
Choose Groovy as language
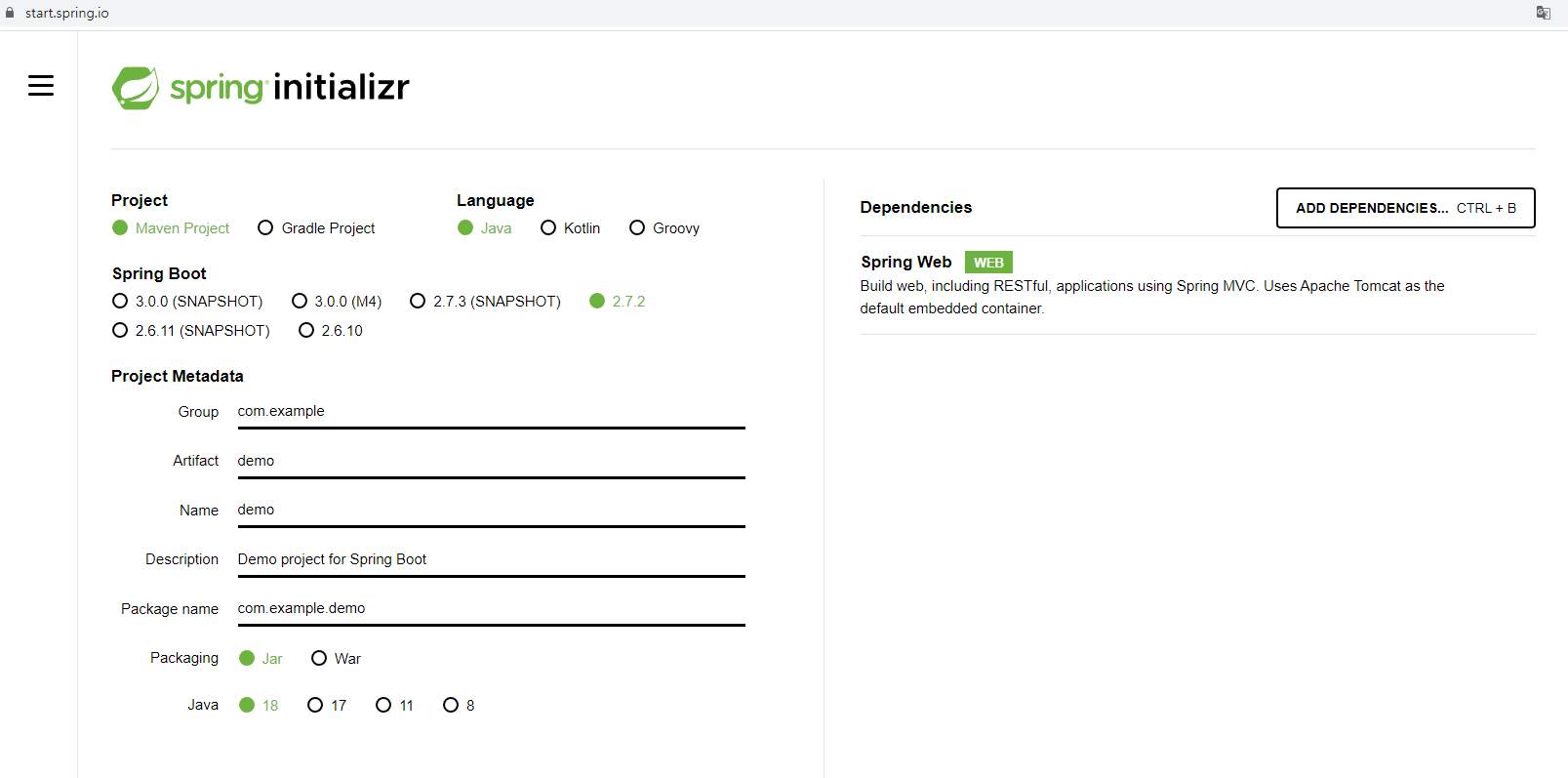664,227
